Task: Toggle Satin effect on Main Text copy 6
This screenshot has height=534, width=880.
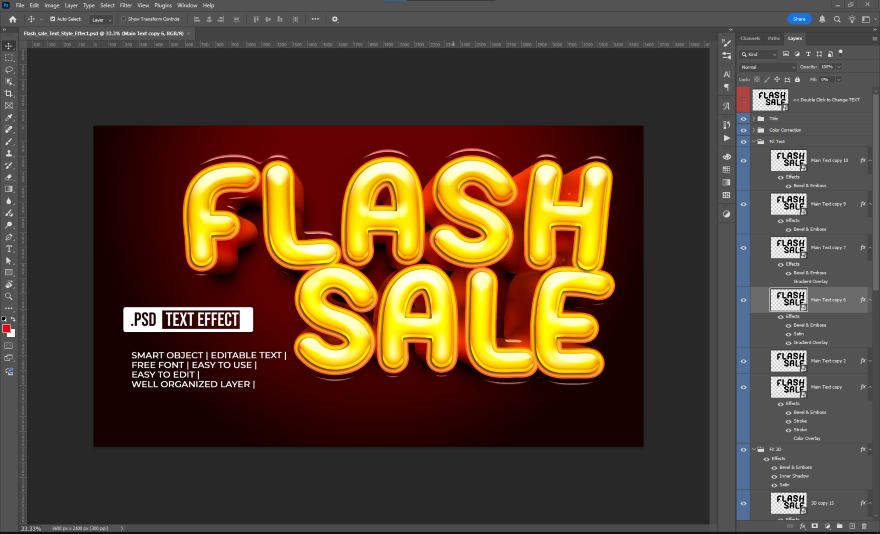Action: [788, 334]
